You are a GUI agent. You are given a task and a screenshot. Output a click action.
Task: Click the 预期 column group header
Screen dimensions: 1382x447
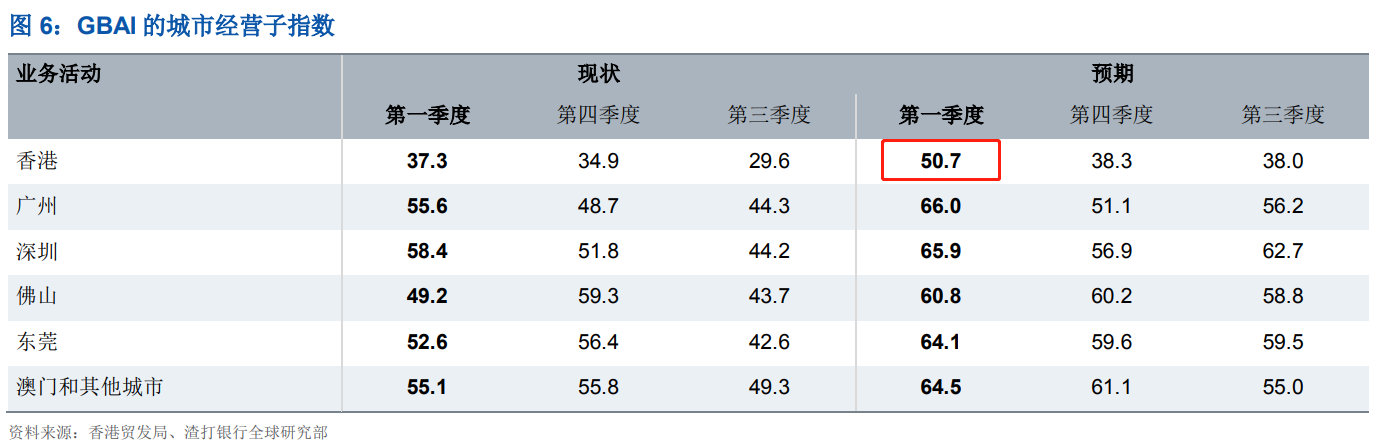click(x=1111, y=74)
